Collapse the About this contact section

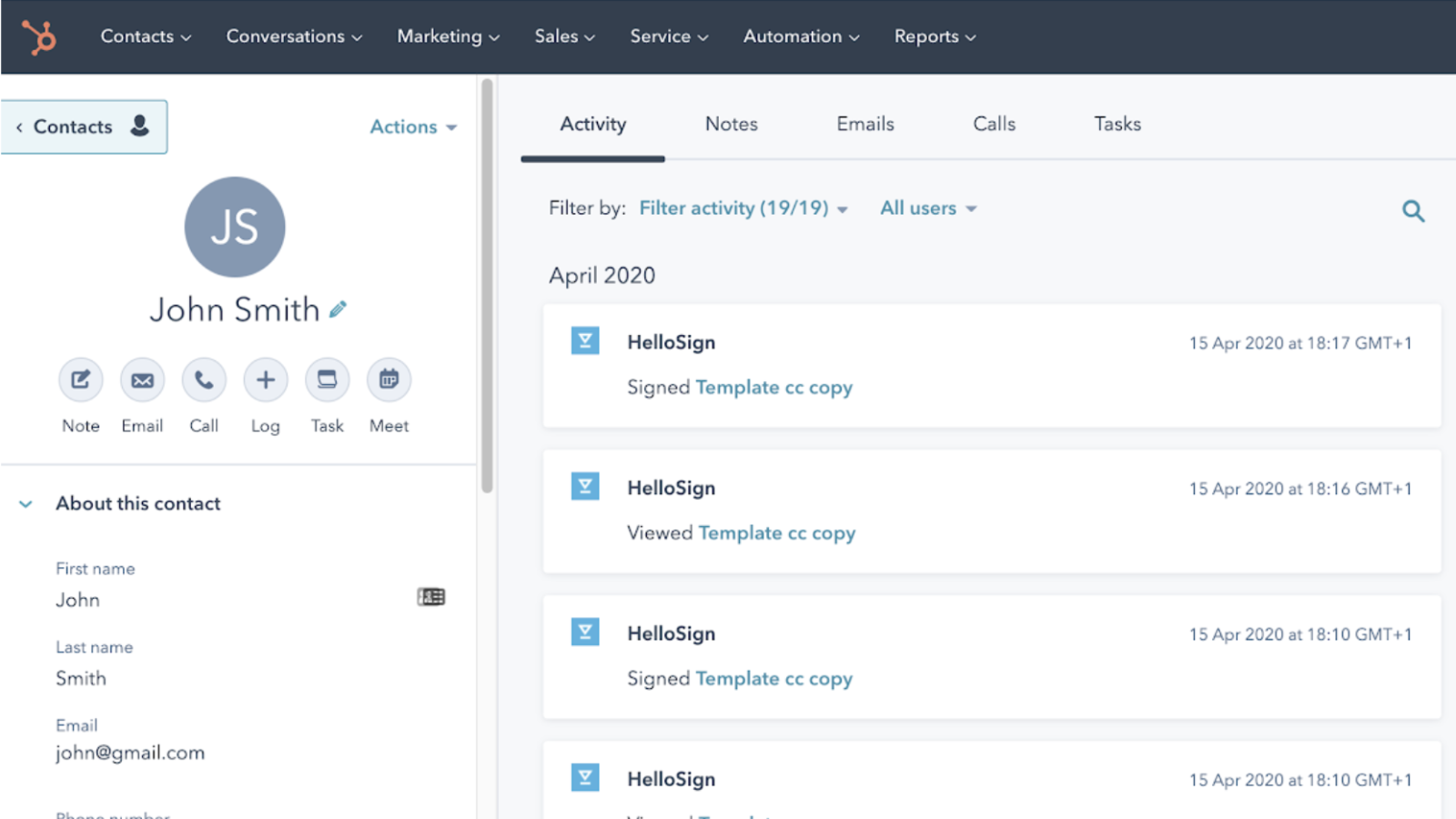(x=25, y=503)
